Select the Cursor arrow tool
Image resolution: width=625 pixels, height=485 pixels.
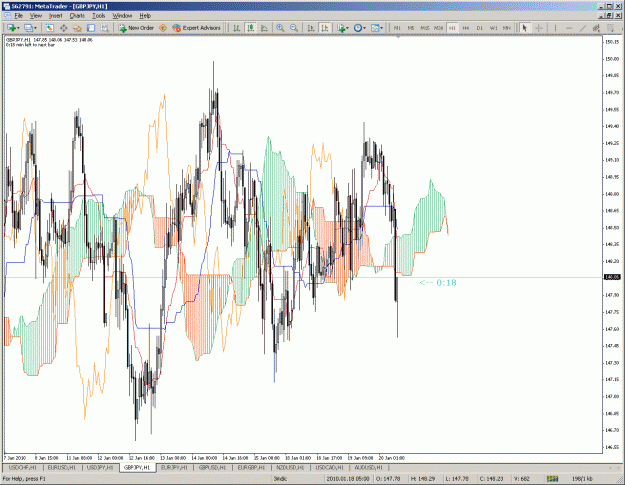pyautogui.click(x=525, y=28)
